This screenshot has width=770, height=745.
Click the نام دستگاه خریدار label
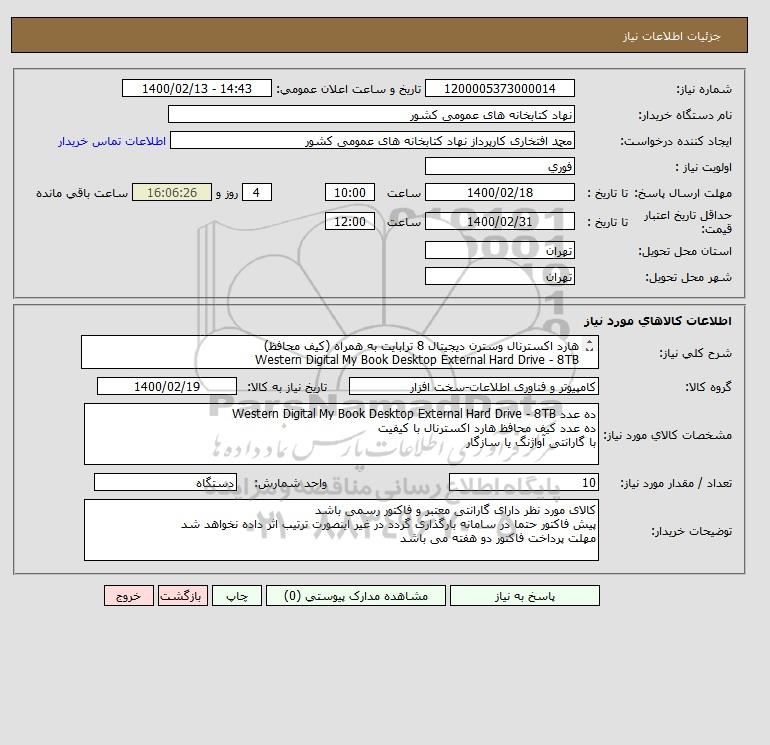[685, 115]
